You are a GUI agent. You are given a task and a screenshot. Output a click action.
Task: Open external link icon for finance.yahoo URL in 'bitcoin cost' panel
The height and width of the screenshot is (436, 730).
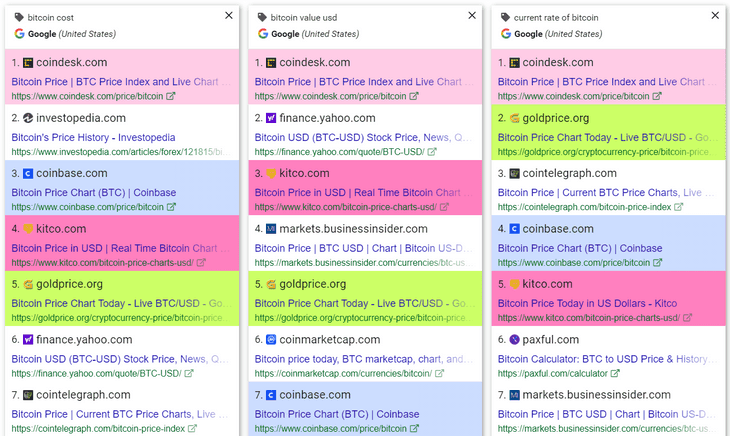[x=189, y=373]
